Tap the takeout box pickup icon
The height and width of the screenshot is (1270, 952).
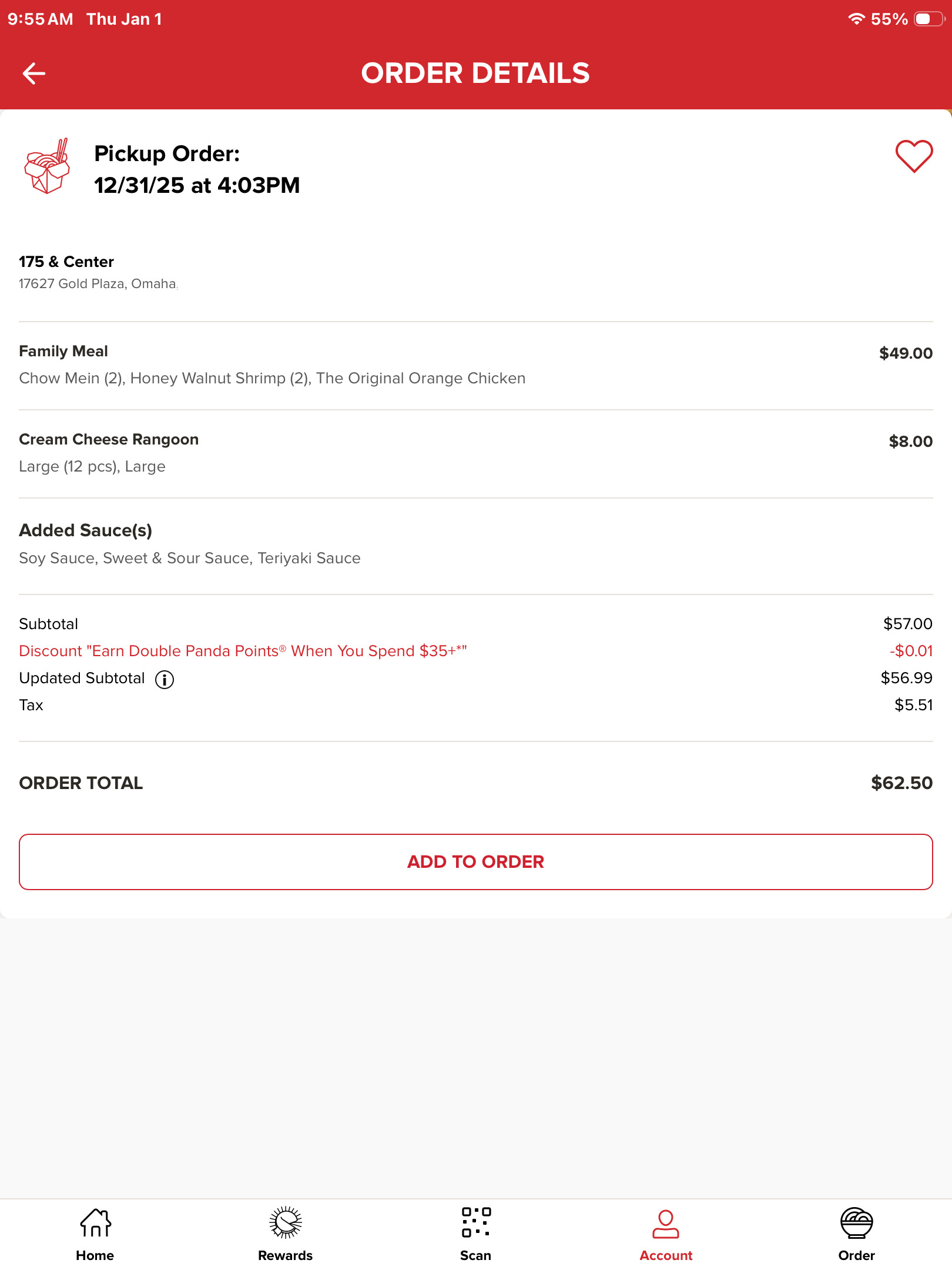(x=47, y=167)
